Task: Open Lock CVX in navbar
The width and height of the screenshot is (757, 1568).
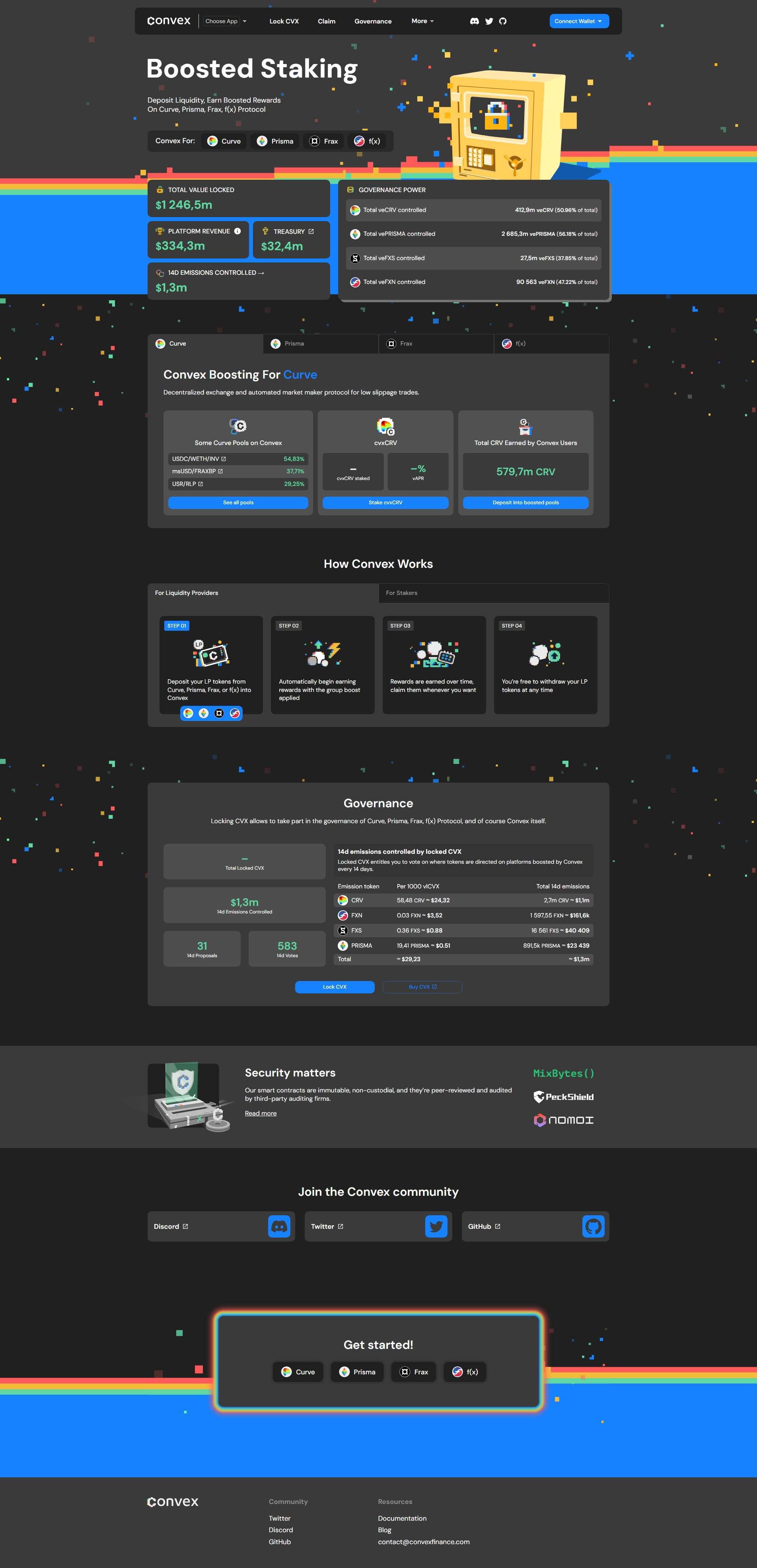Action: tap(284, 21)
